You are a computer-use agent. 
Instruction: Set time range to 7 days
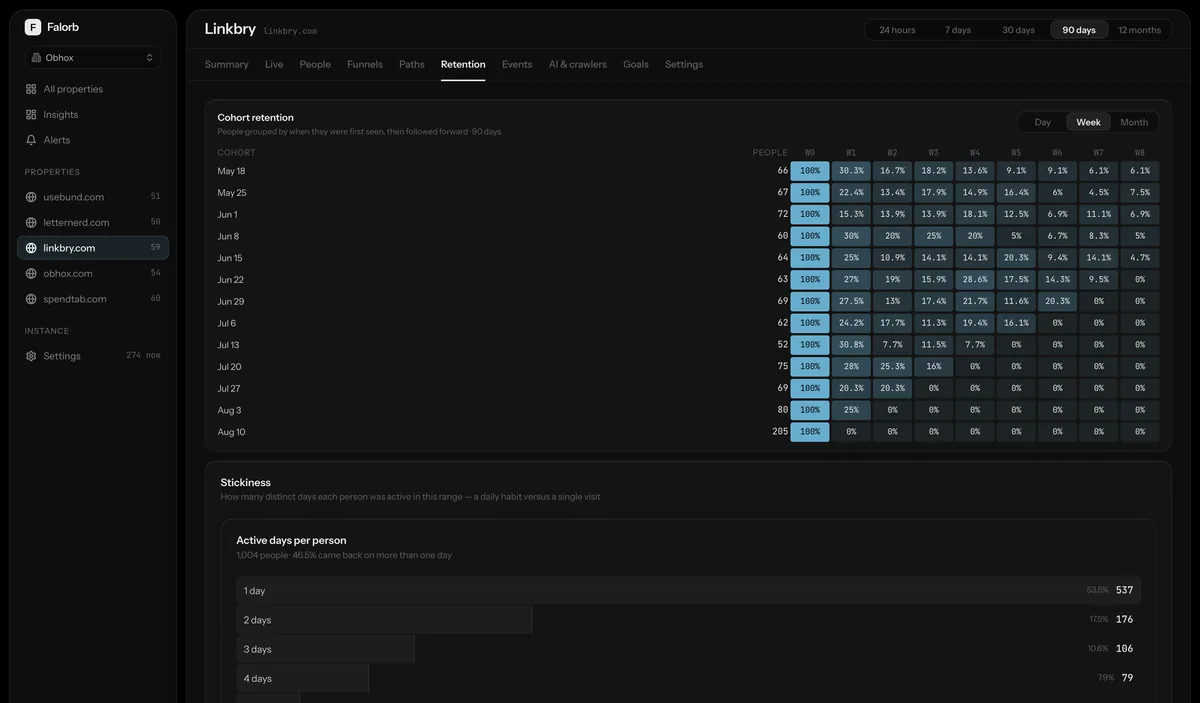(x=958, y=30)
